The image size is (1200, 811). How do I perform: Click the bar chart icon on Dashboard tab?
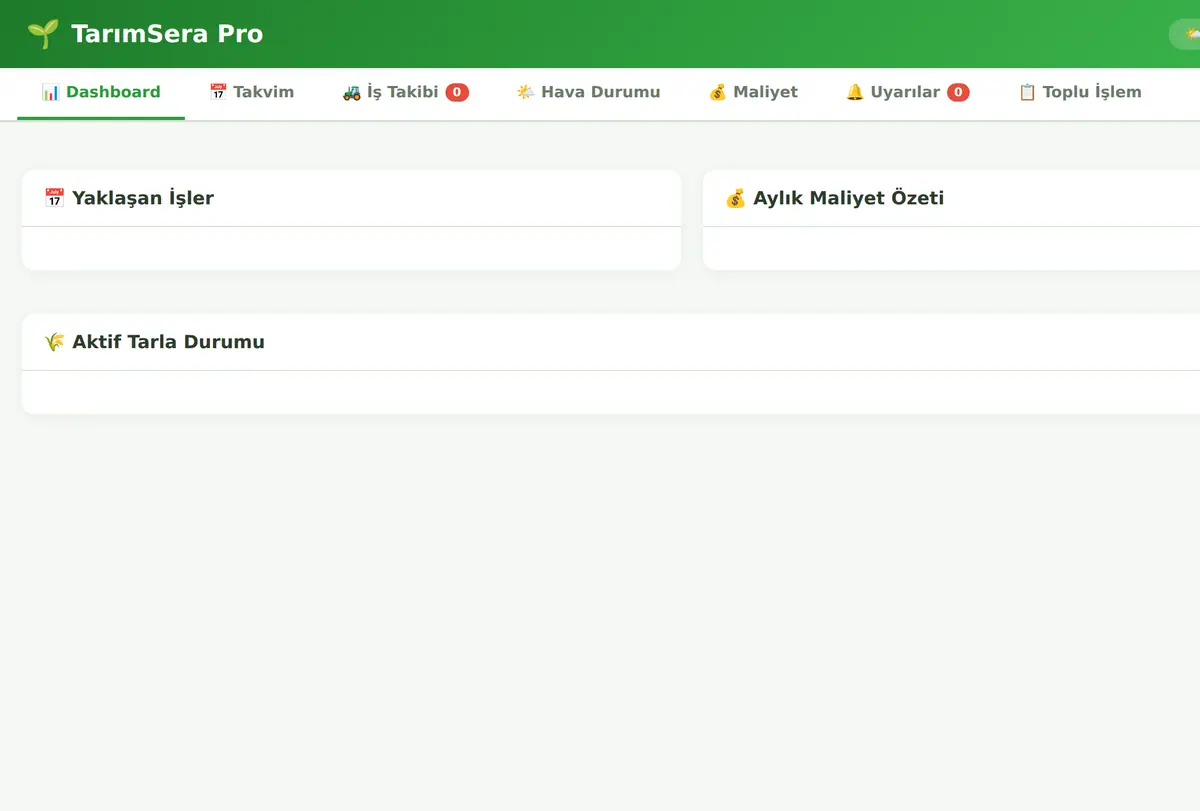51,92
